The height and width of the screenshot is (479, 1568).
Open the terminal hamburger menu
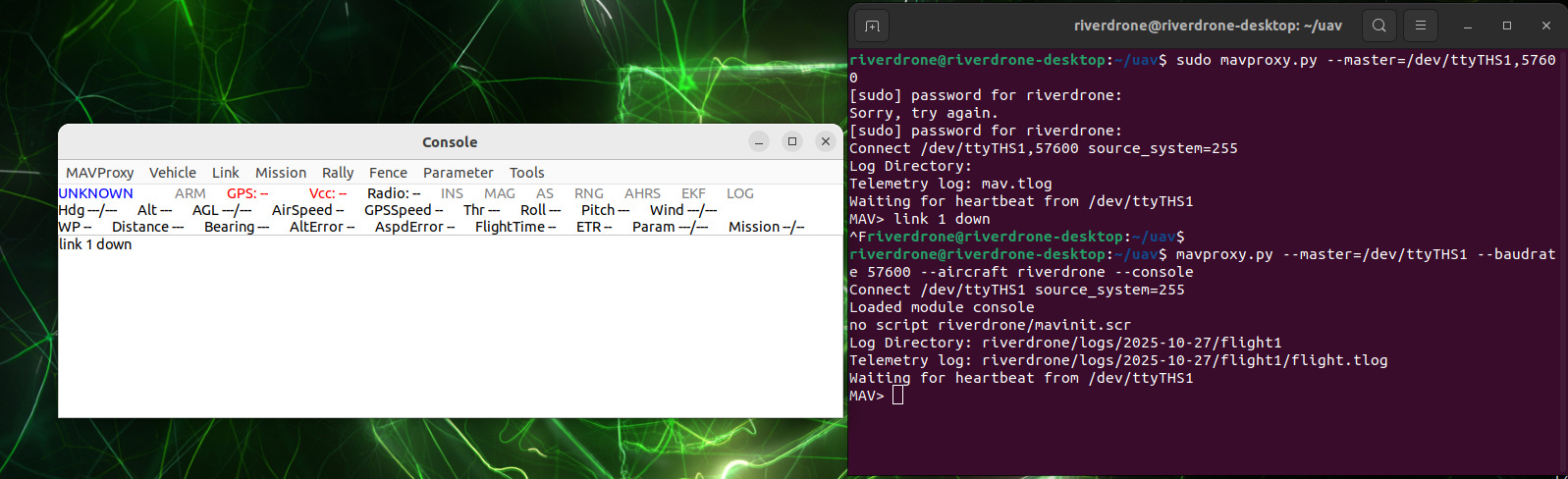point(1420,26)
